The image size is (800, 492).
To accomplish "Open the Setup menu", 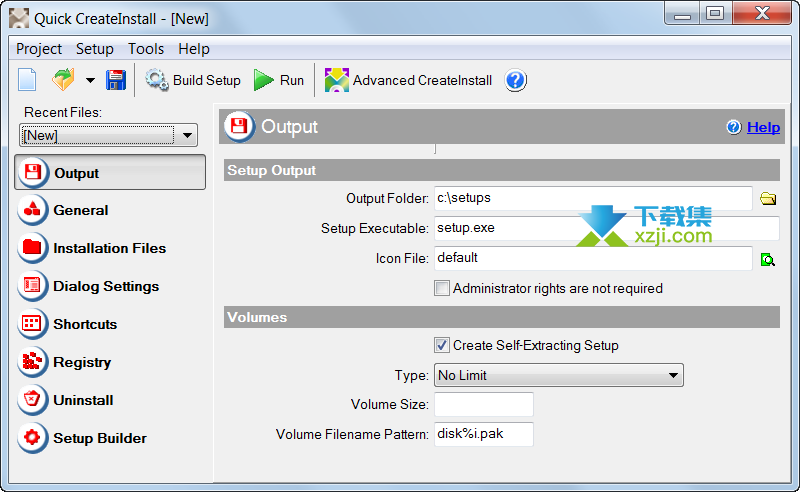I will [x=95, y=49].
